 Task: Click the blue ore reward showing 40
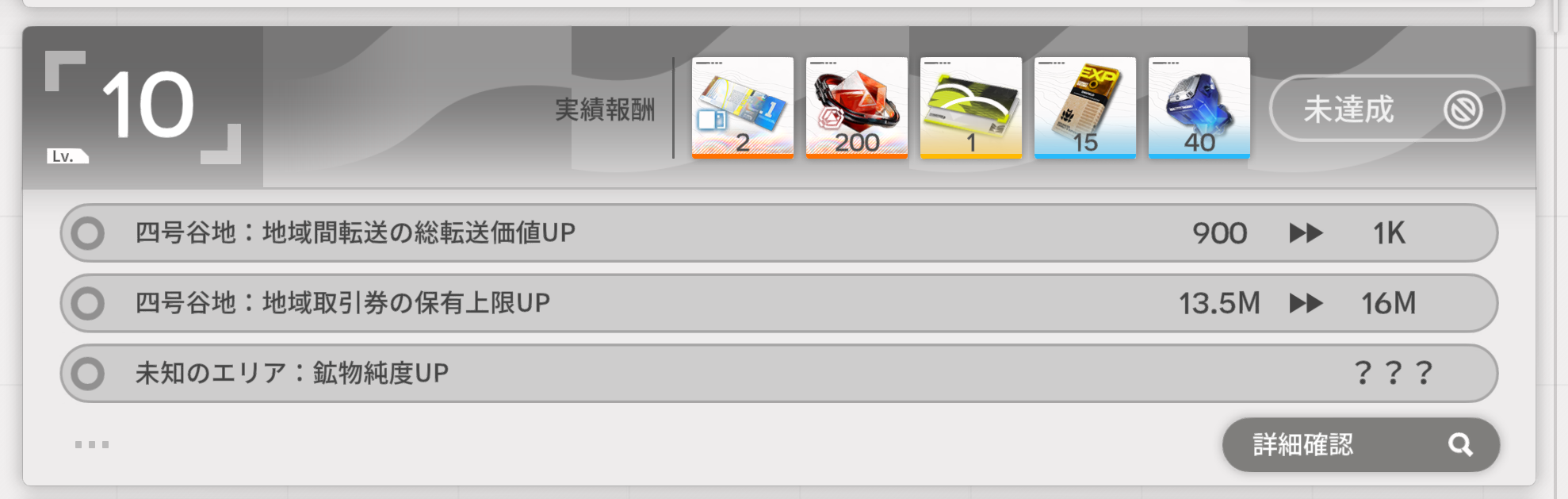point(1199,107)
